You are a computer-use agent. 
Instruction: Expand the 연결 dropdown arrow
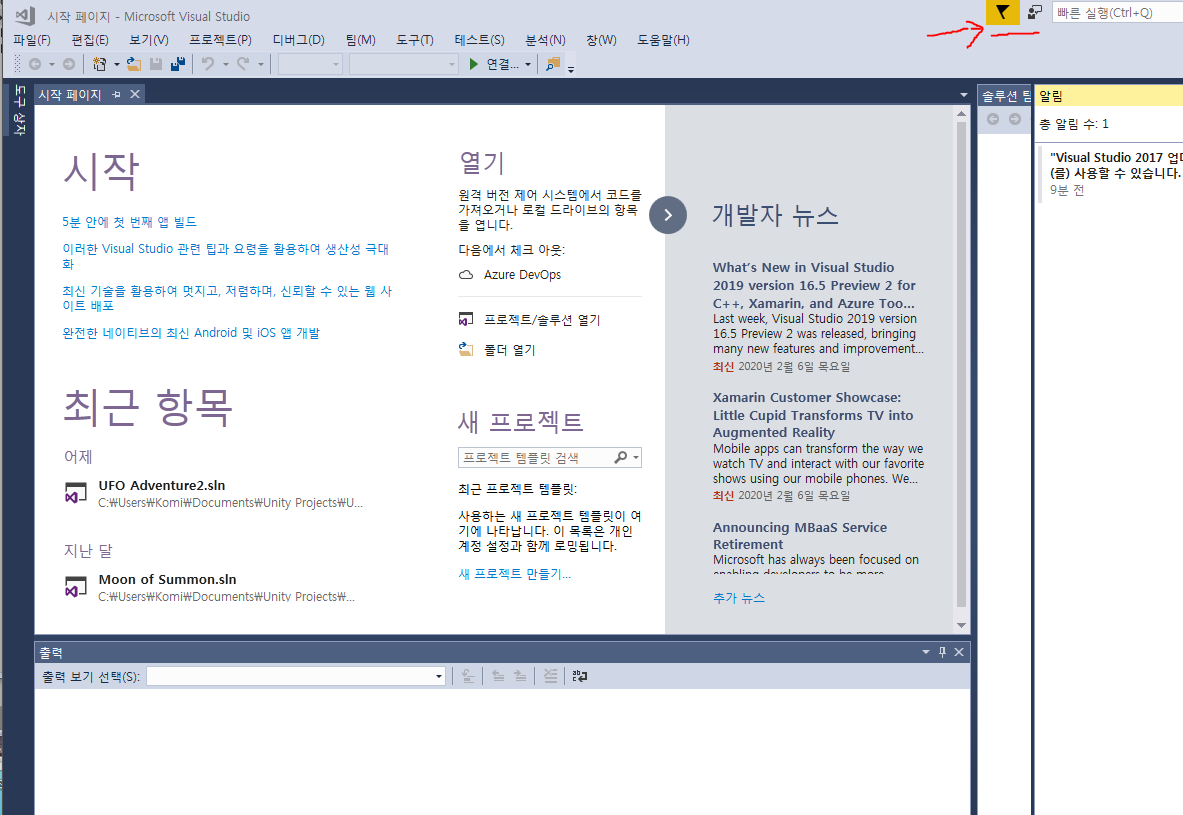(528, 65)
